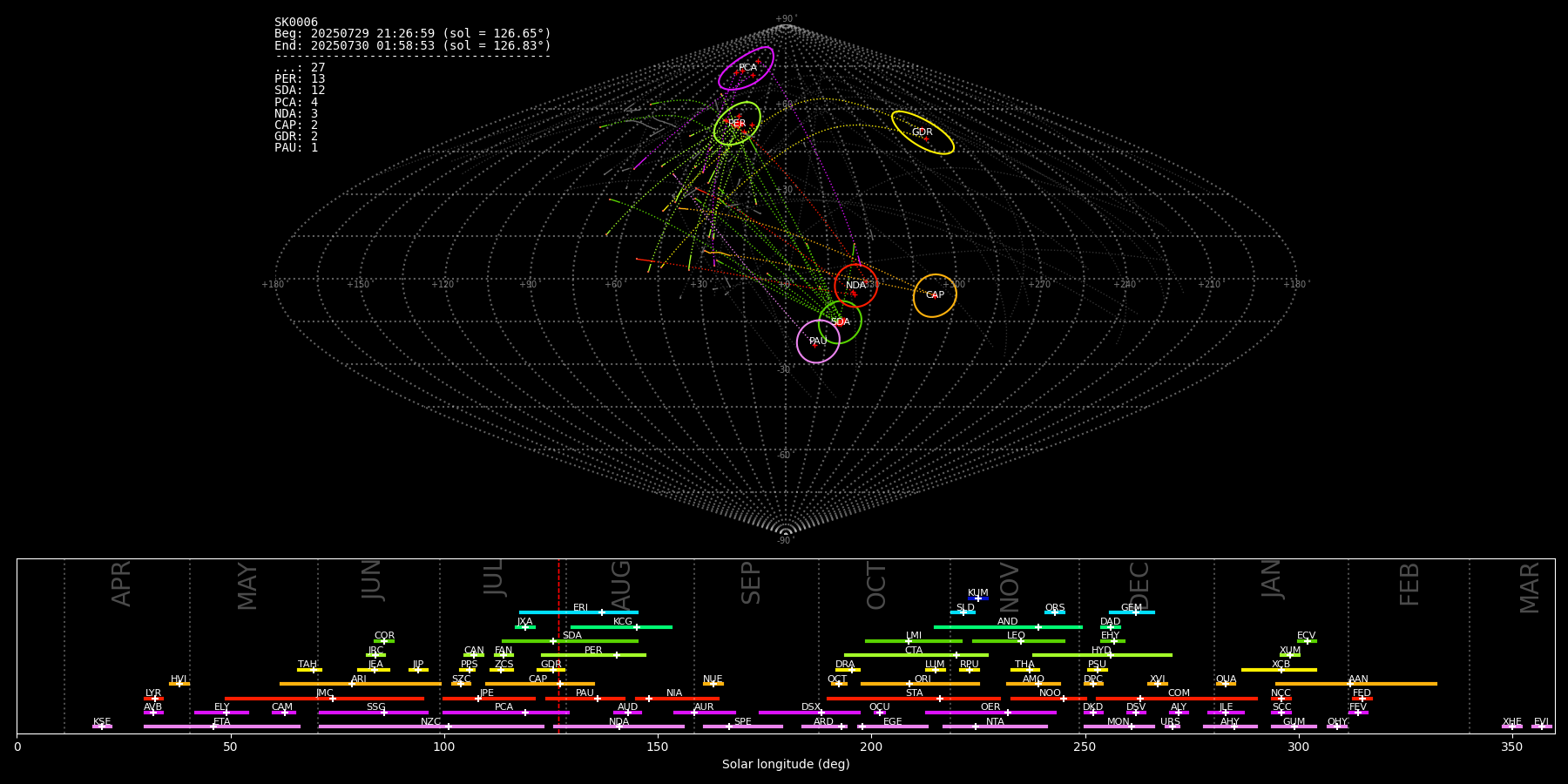Click the yellow GDR radiant ellipse on sky map
Screen dimensions: 1568x784
point(923,132)
